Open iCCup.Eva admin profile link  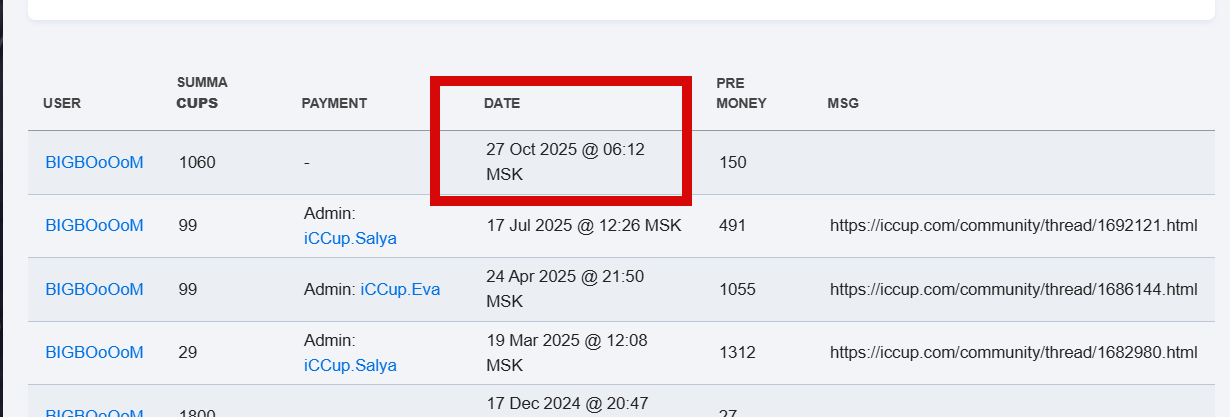click(400, 289)
